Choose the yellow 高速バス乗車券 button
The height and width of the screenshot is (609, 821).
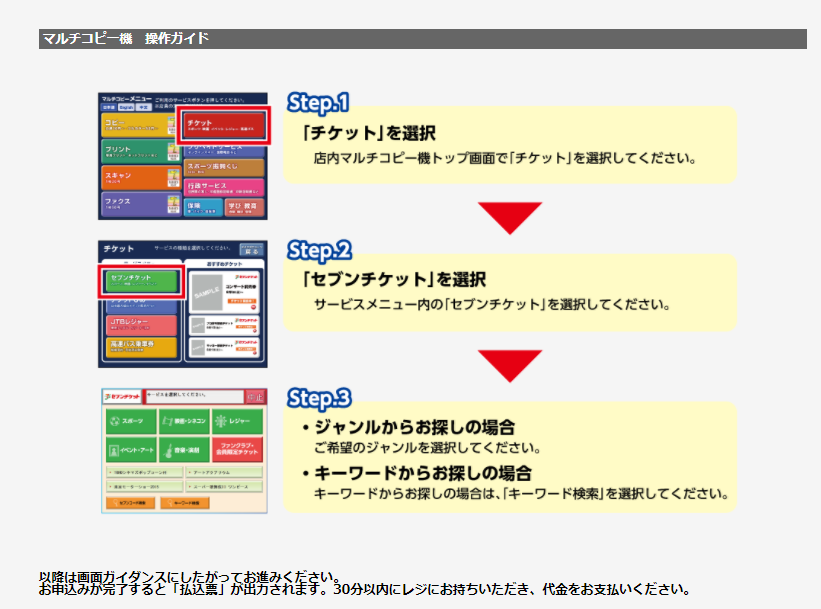click(x=140, y=348)
